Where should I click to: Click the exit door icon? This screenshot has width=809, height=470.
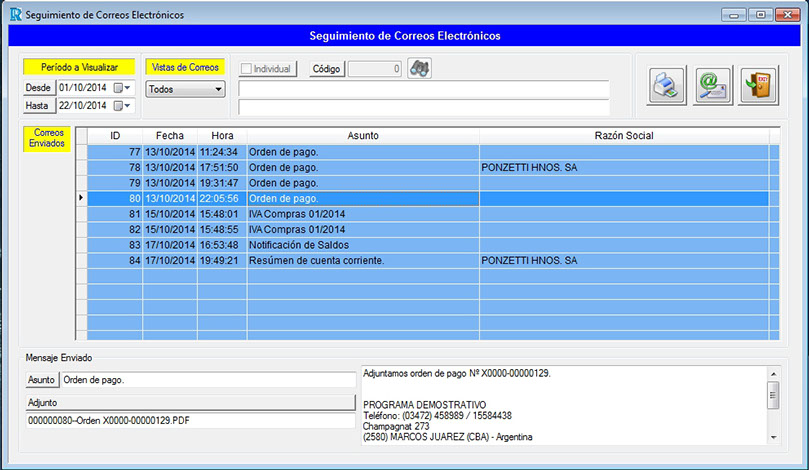click(757, 84)
